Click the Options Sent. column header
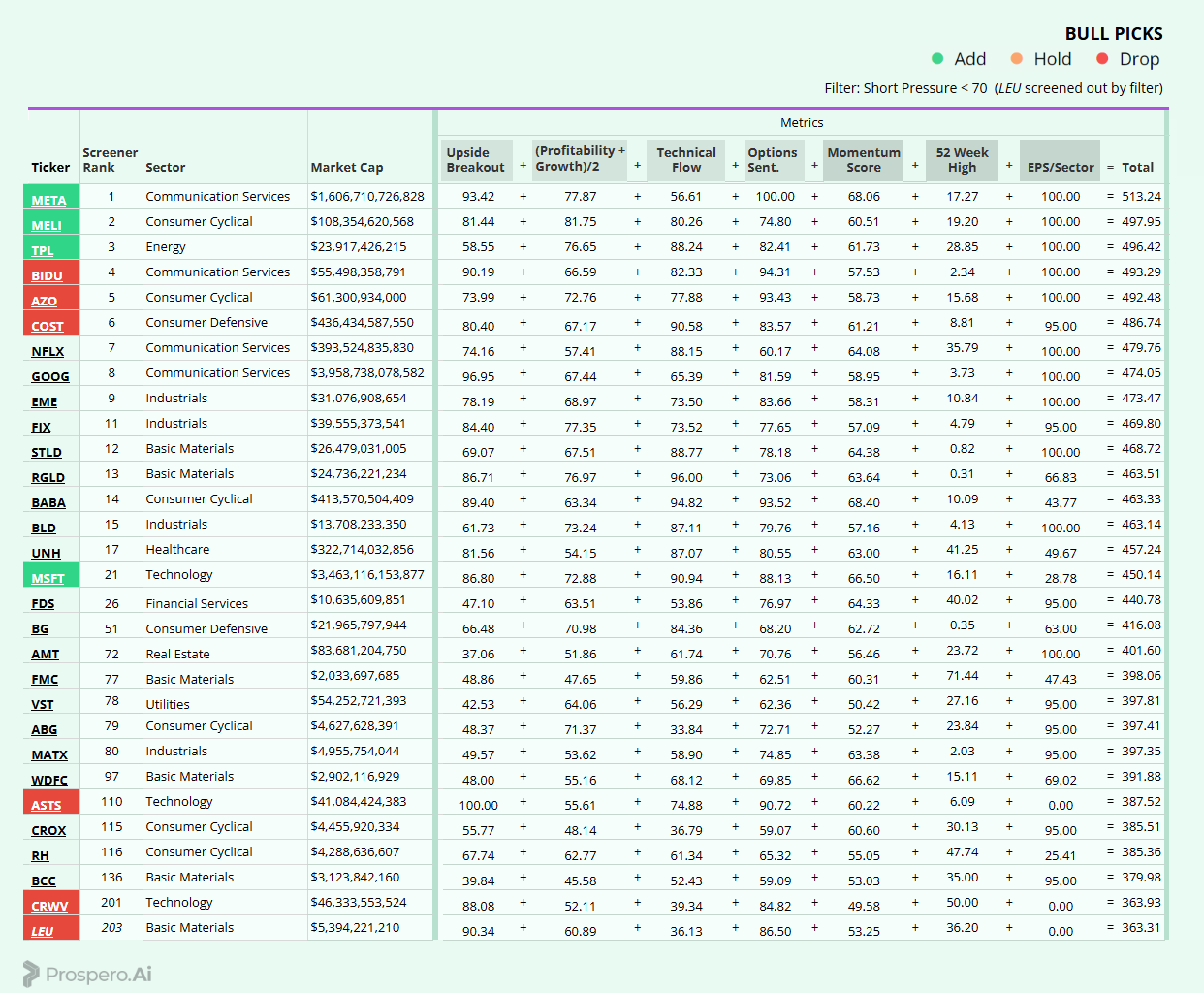This screenshot has height=993, width=1204. 773,160
